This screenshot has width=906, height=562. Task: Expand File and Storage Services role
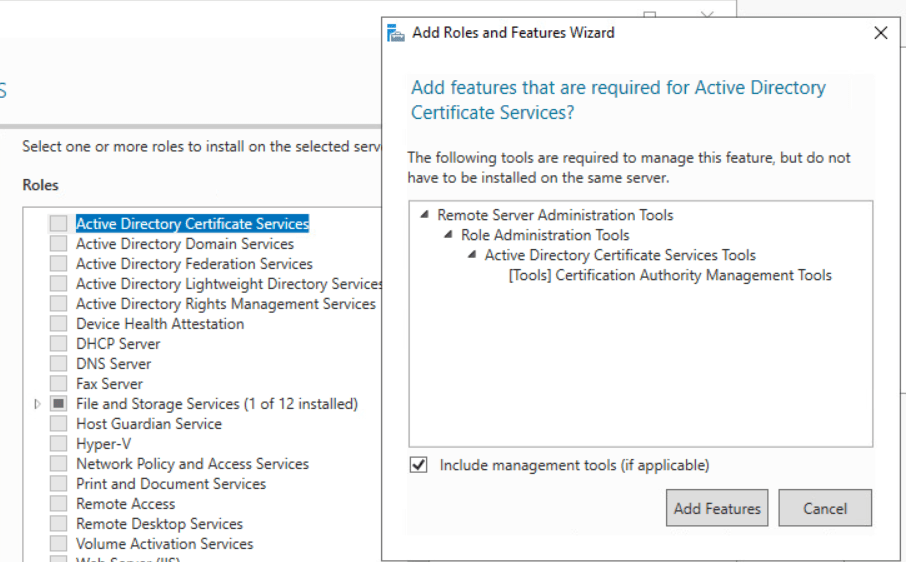[38, 404]
